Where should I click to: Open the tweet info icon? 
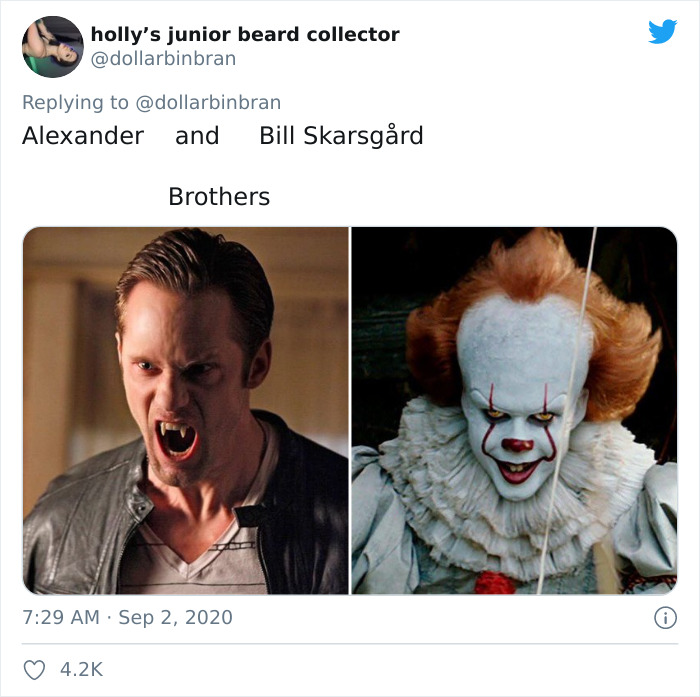665,618
